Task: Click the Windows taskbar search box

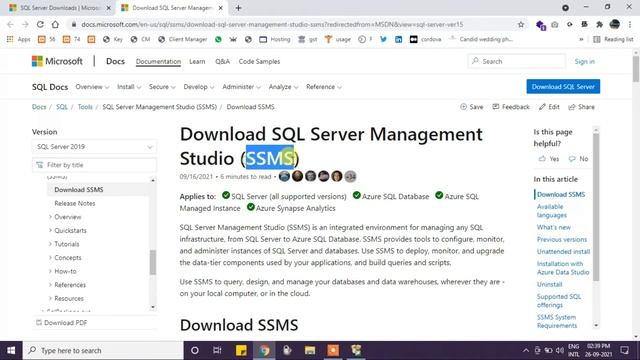Action: [x=103, y=350]
